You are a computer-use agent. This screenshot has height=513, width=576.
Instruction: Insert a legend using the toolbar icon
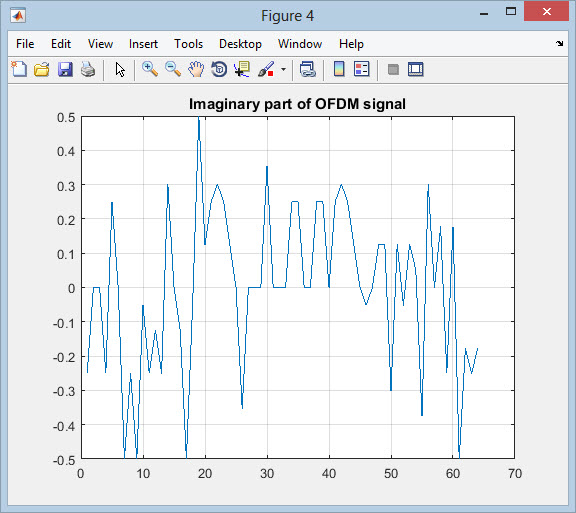[x=361, y=69]
